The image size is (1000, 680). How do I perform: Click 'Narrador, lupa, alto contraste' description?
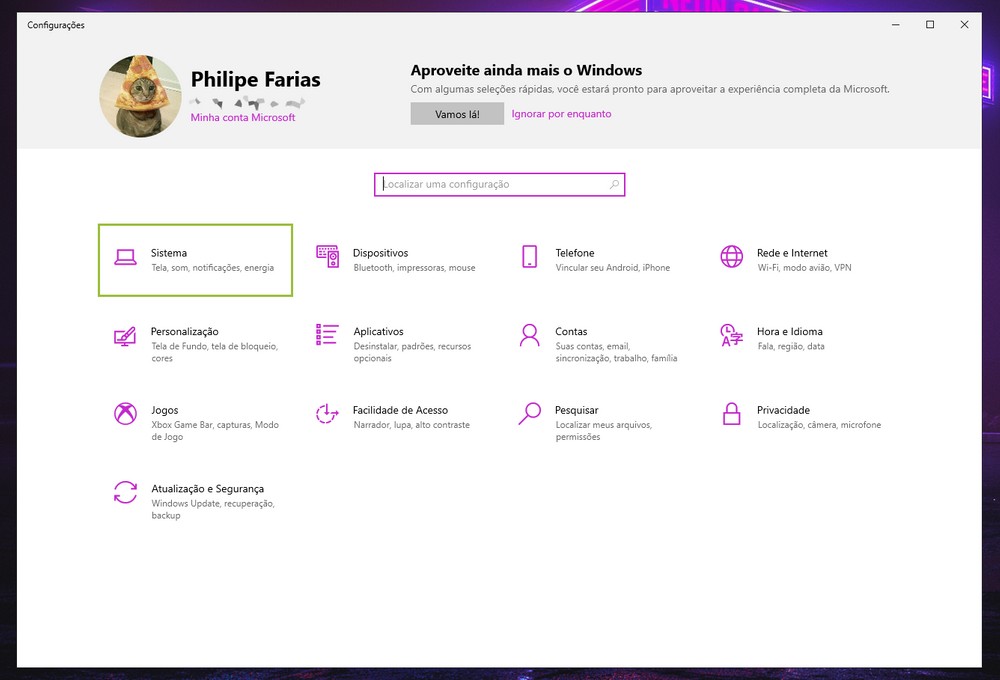pos(411,425)
